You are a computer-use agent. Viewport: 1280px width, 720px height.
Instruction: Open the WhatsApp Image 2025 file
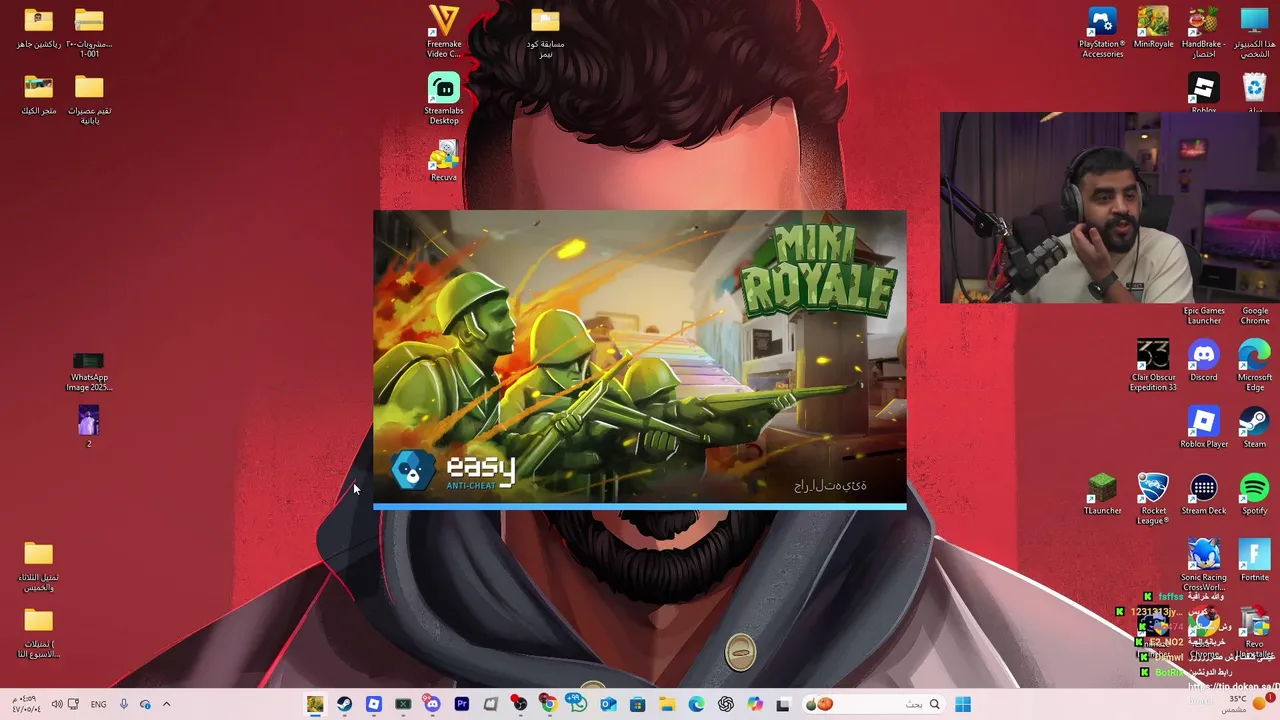[89, 371]
